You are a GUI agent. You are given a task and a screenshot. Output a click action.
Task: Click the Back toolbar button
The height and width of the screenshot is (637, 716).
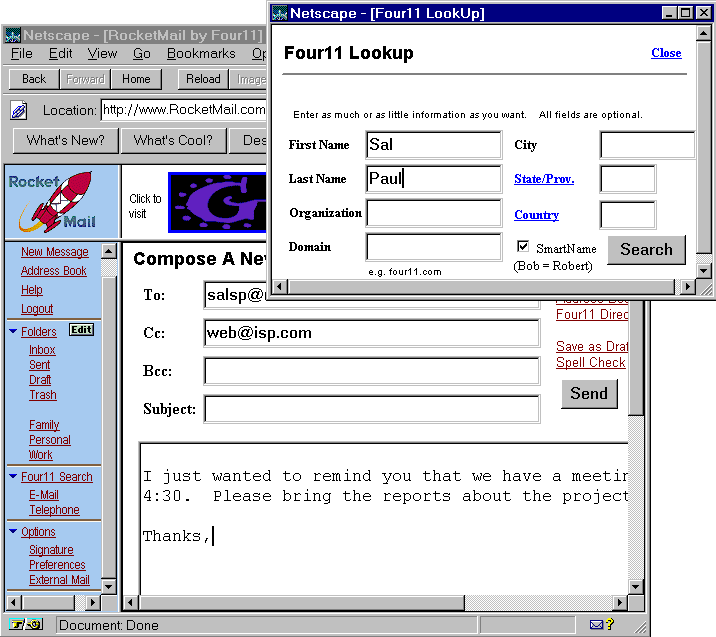34,79
